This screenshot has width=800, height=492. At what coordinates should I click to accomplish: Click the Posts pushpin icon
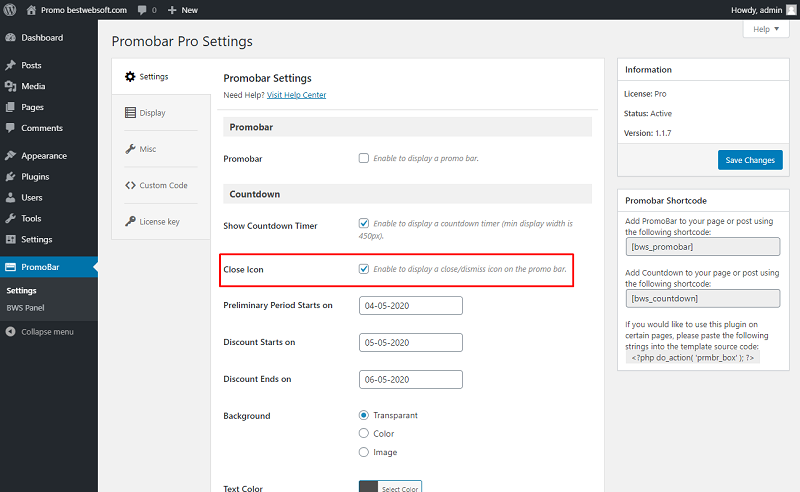click(10, 65)
